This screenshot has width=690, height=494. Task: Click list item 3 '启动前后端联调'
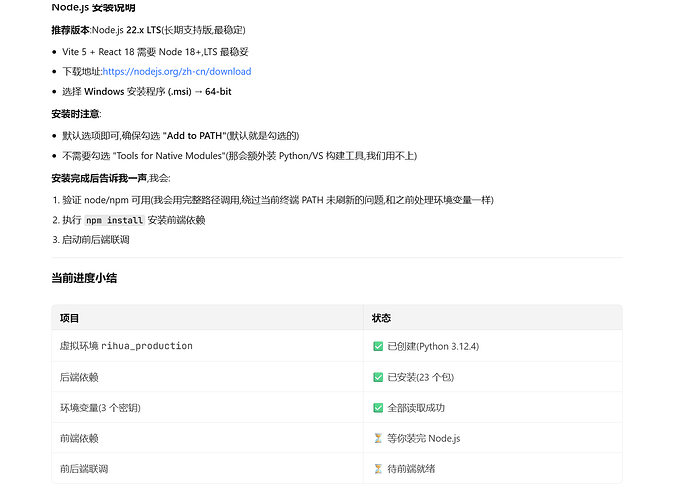(96, 240)
